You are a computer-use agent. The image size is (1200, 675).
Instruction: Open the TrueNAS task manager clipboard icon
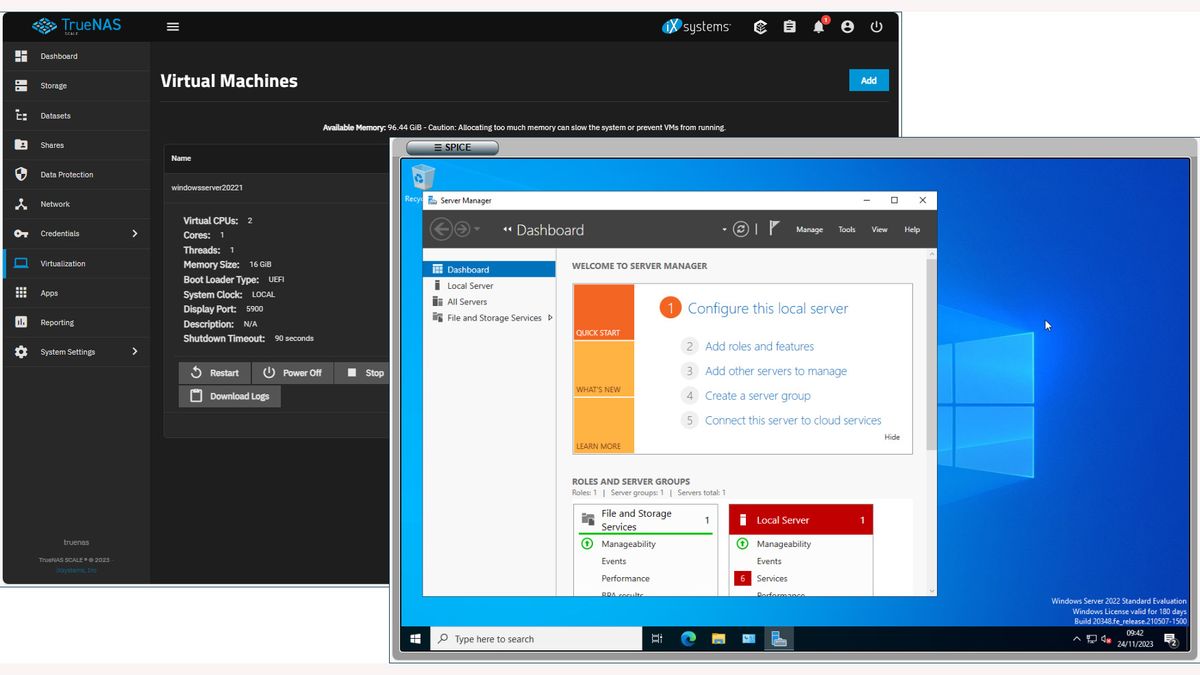pos(790,27)
